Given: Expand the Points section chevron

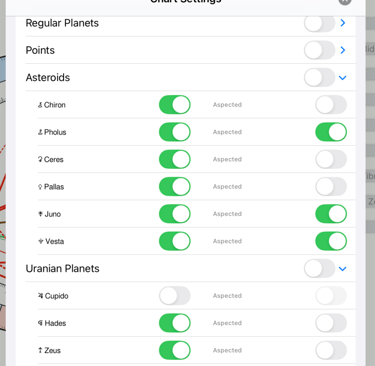Looking at the screenshot, I should (x=343, y=50).
